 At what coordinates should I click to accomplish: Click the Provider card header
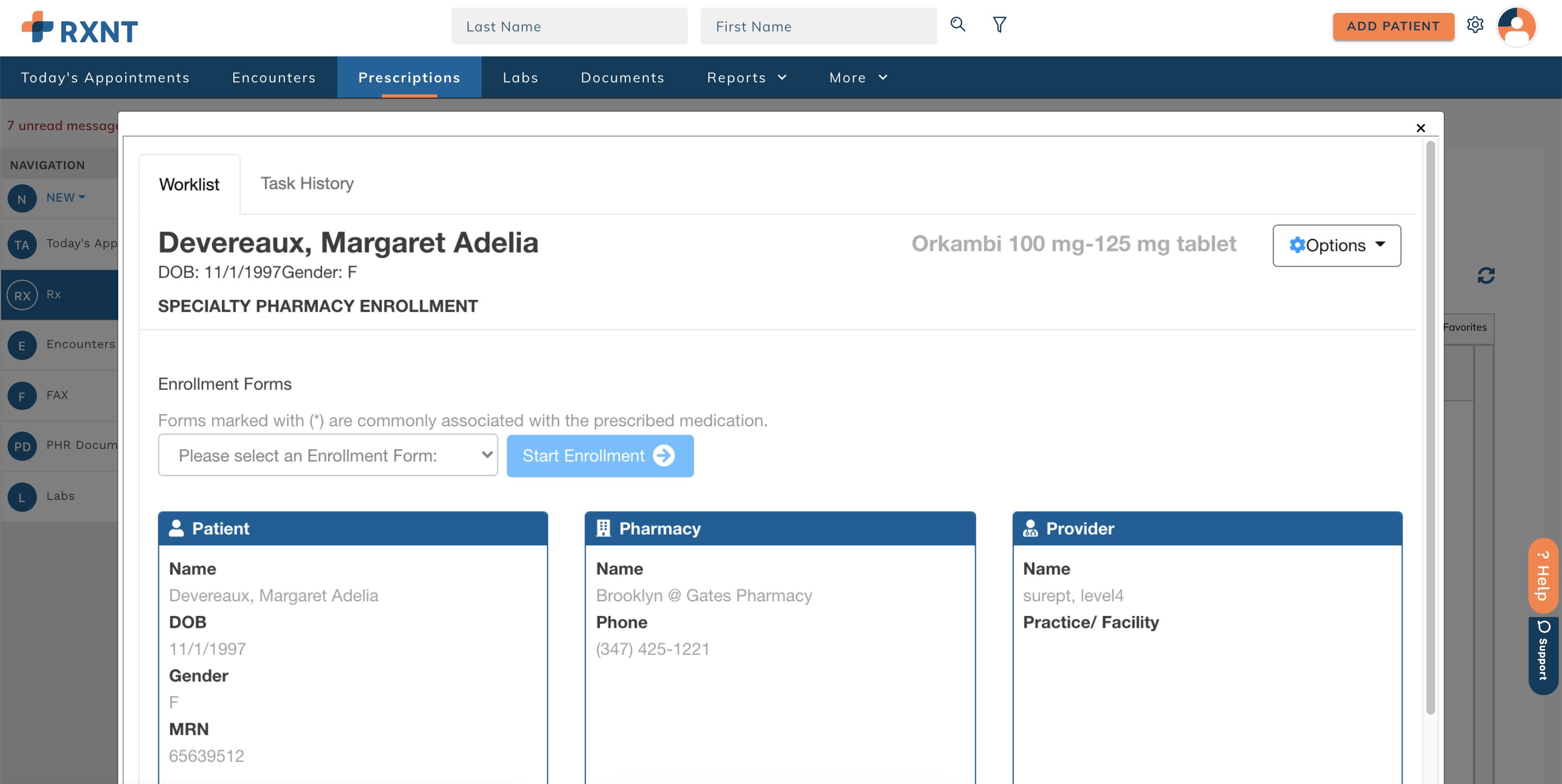(x=1207, y=528)
